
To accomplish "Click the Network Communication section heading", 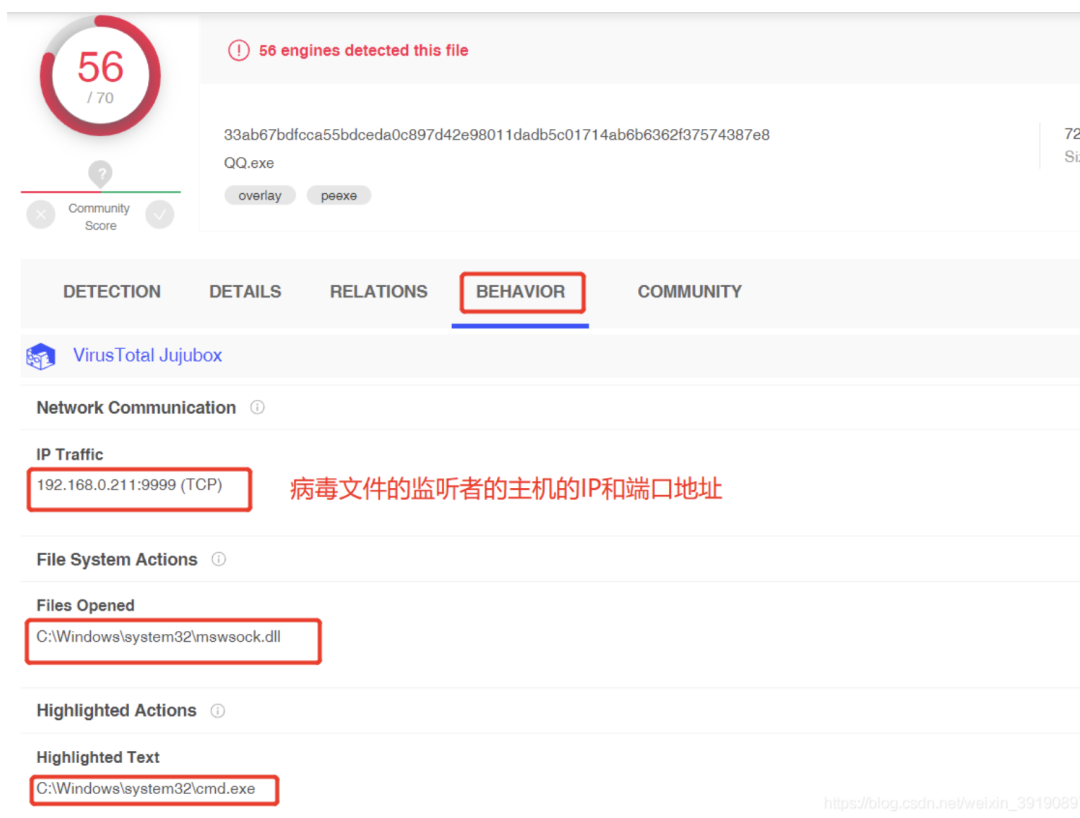I will [x=136, y=408].
